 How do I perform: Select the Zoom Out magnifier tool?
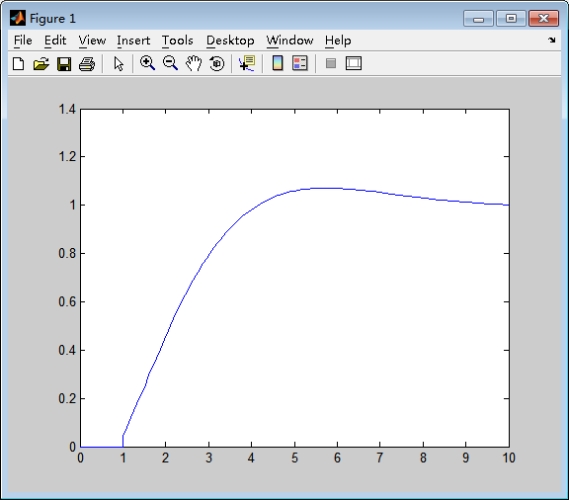point(170,63)
